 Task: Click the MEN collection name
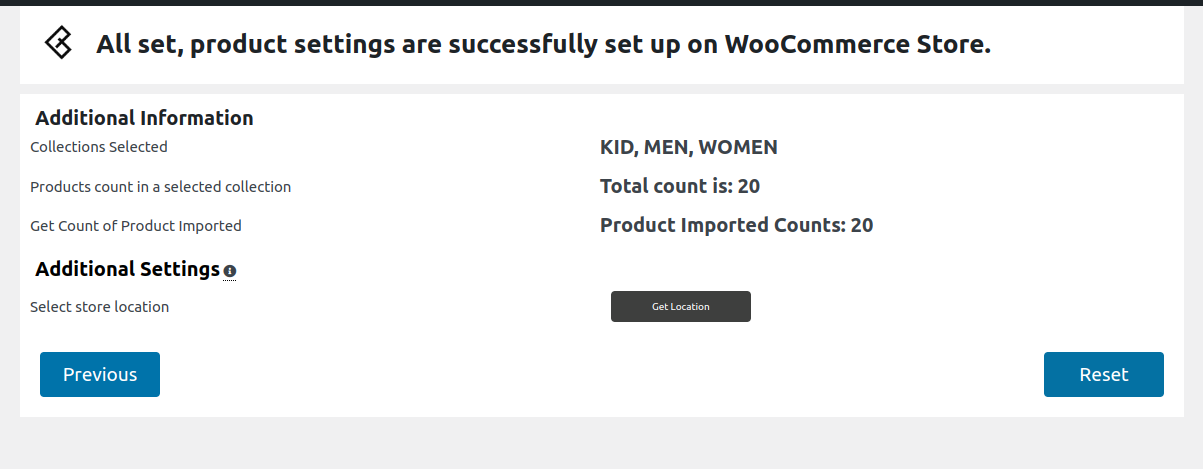[x=665, y=148]
